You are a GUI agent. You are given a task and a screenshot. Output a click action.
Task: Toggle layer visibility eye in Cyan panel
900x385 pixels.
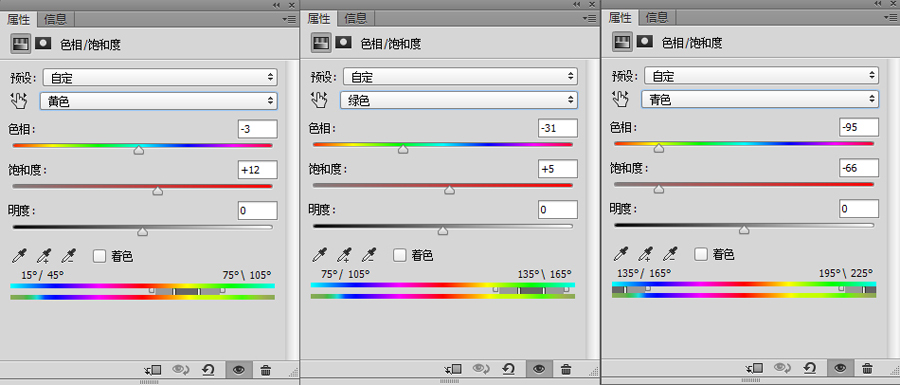[x=840, y=368]
